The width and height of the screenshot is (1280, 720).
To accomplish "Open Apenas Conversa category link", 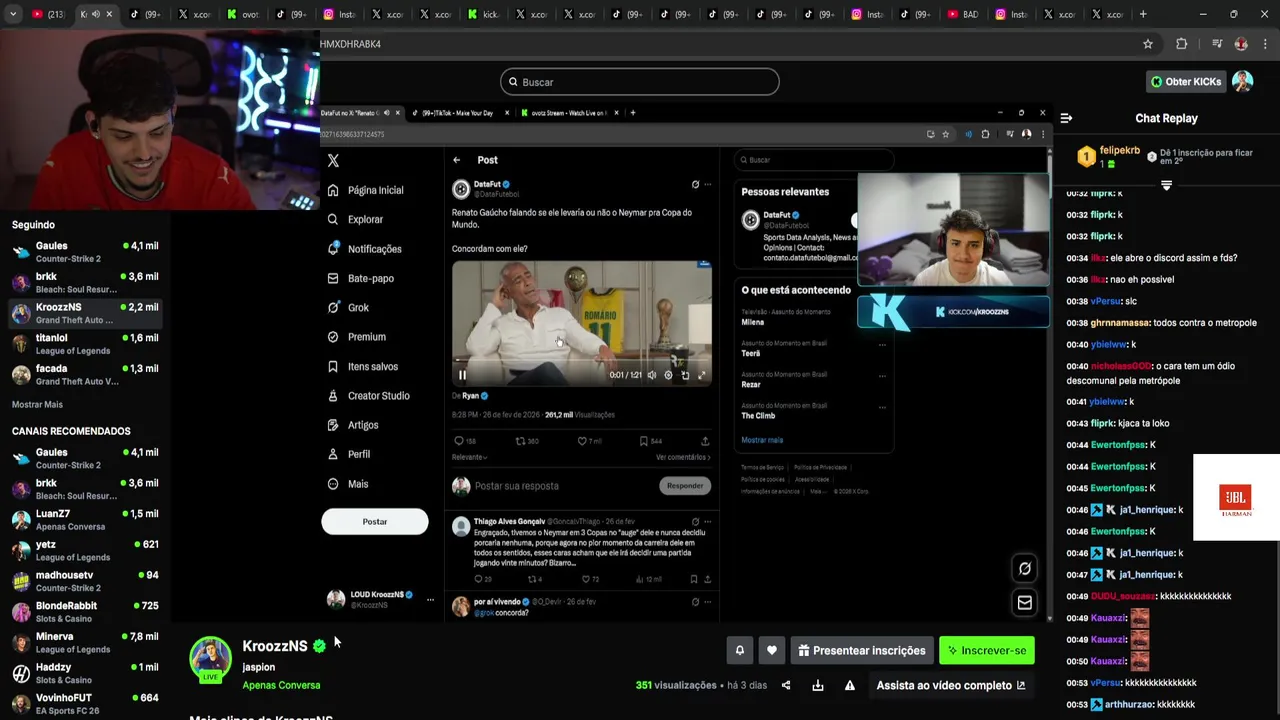I will pos(281,685).
